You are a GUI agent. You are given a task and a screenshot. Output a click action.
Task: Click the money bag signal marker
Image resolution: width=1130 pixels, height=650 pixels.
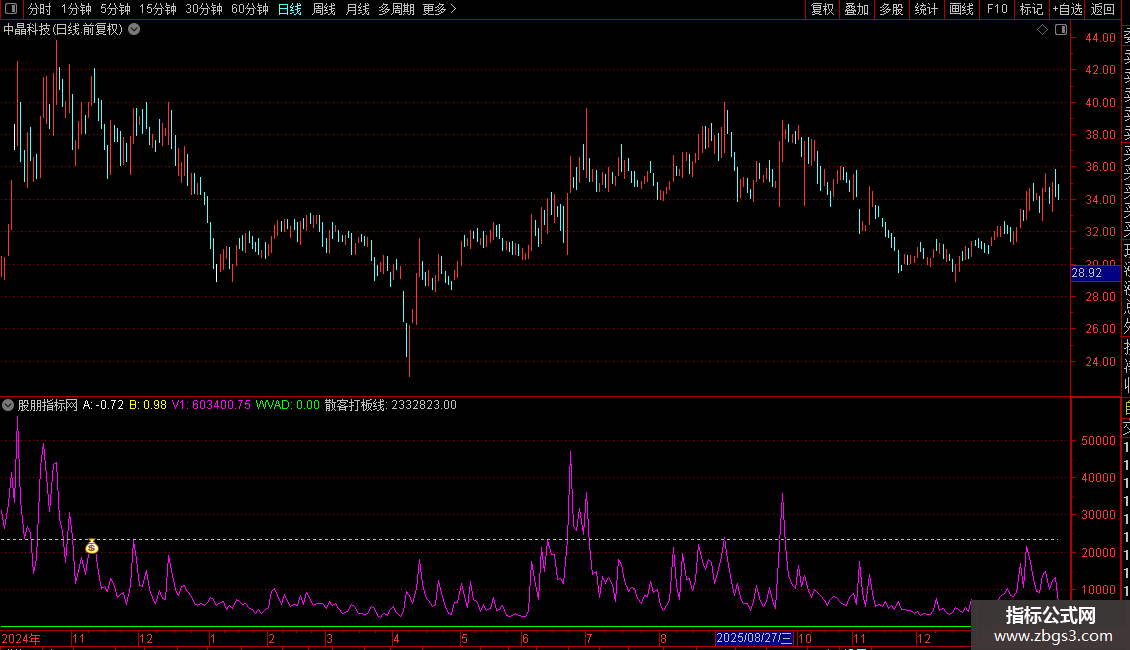[x=92, y=547]
